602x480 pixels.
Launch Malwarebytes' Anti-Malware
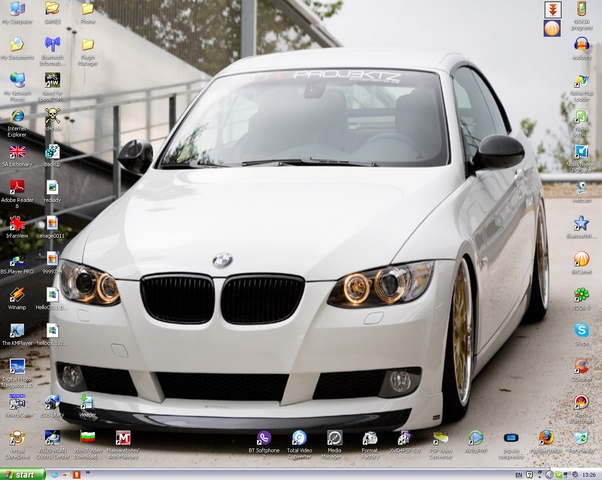pos(123,444)
